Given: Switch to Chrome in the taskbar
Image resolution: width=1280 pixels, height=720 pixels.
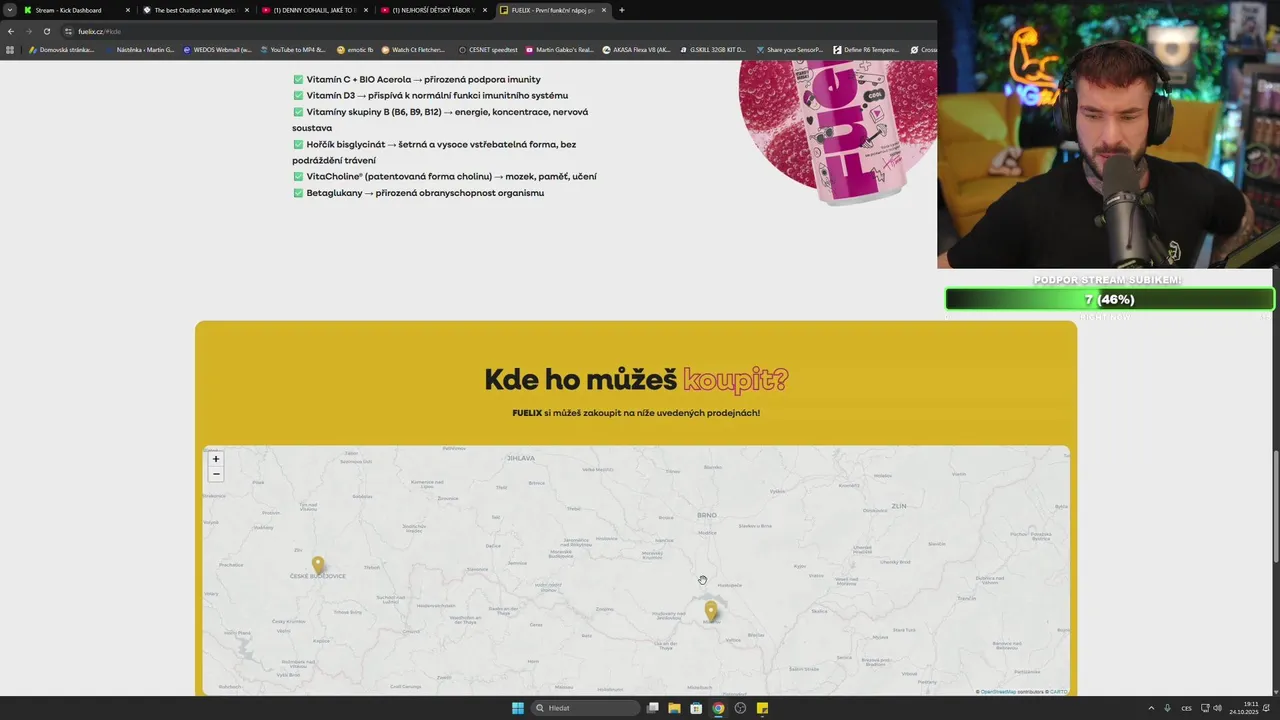Looking at the screenshot, I should click(718, 708).
